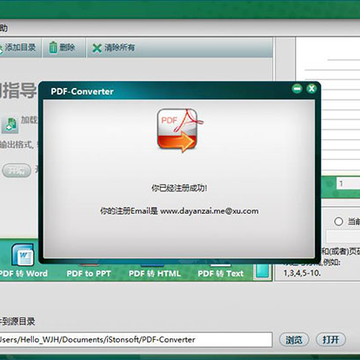
Task: Click the page number field showing 1
Action: pyautogui.click(x=348, y=183)
